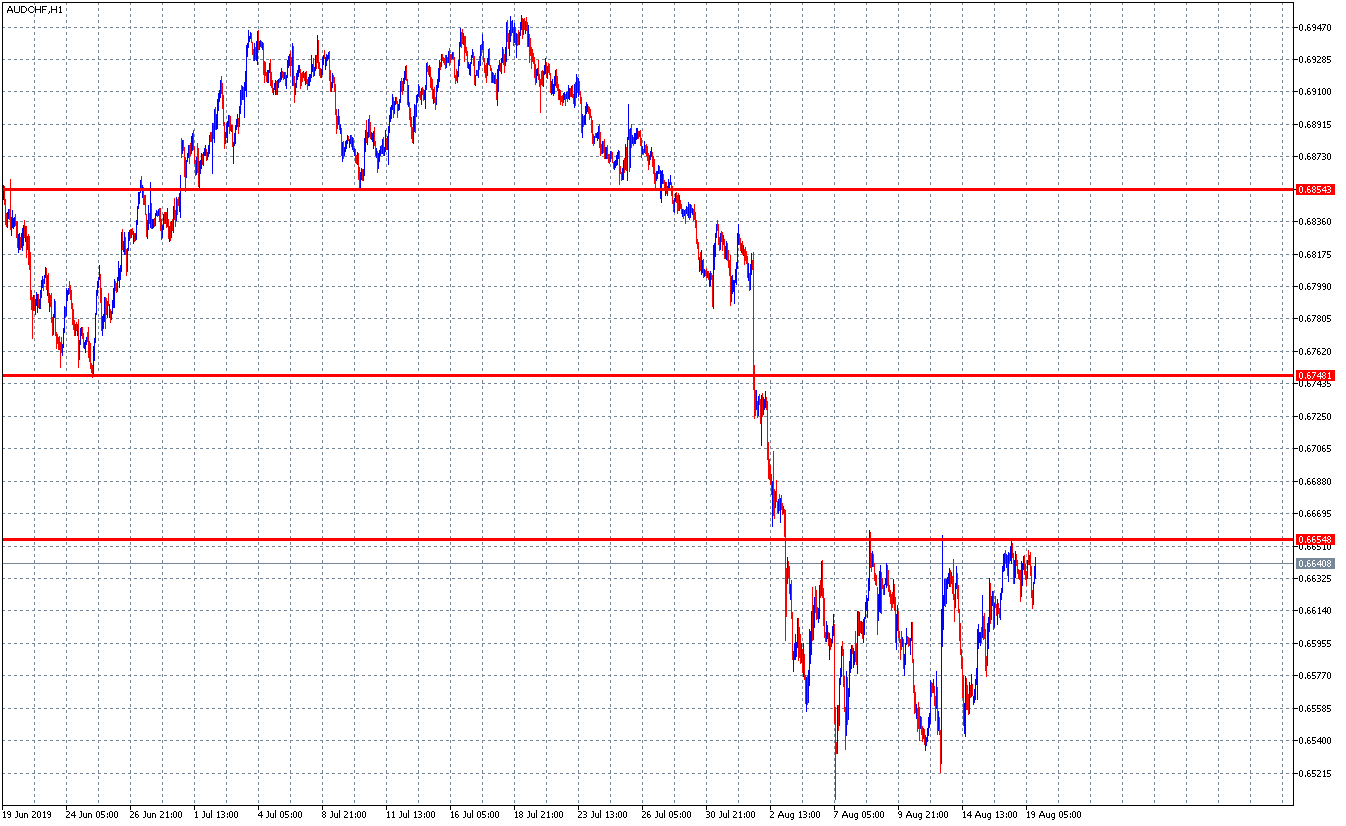The height and width of the screenshot is (826, 1346).
Task: Click the 0.68175 price axis label
Action: click(x=1315, y=255)
